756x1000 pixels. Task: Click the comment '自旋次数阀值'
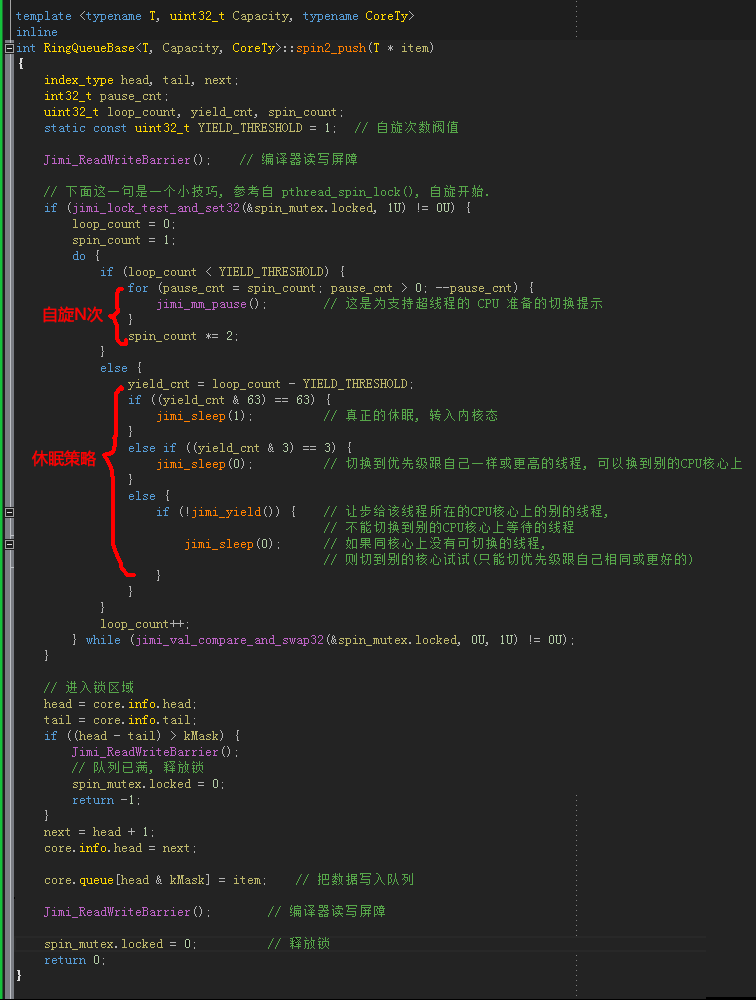click(417, 128)
